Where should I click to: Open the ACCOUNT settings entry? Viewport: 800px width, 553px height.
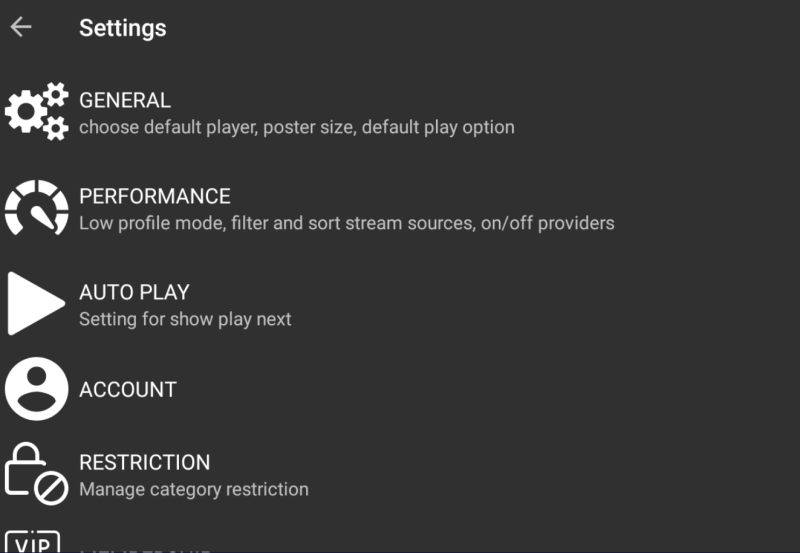coord(128,389)
